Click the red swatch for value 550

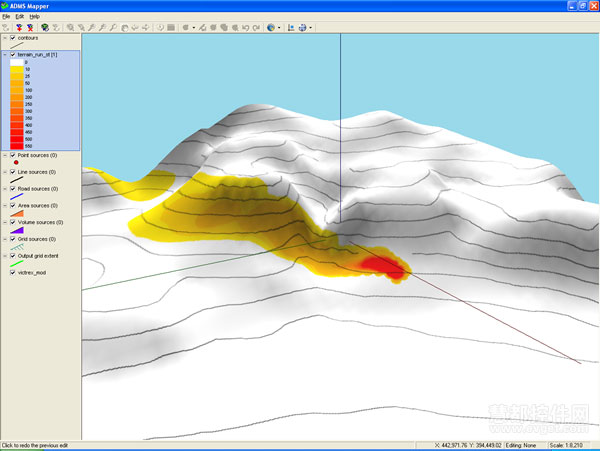click(17, 146)
